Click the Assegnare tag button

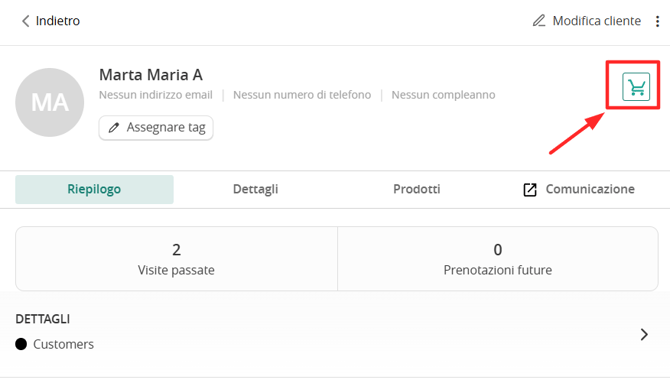156,127
